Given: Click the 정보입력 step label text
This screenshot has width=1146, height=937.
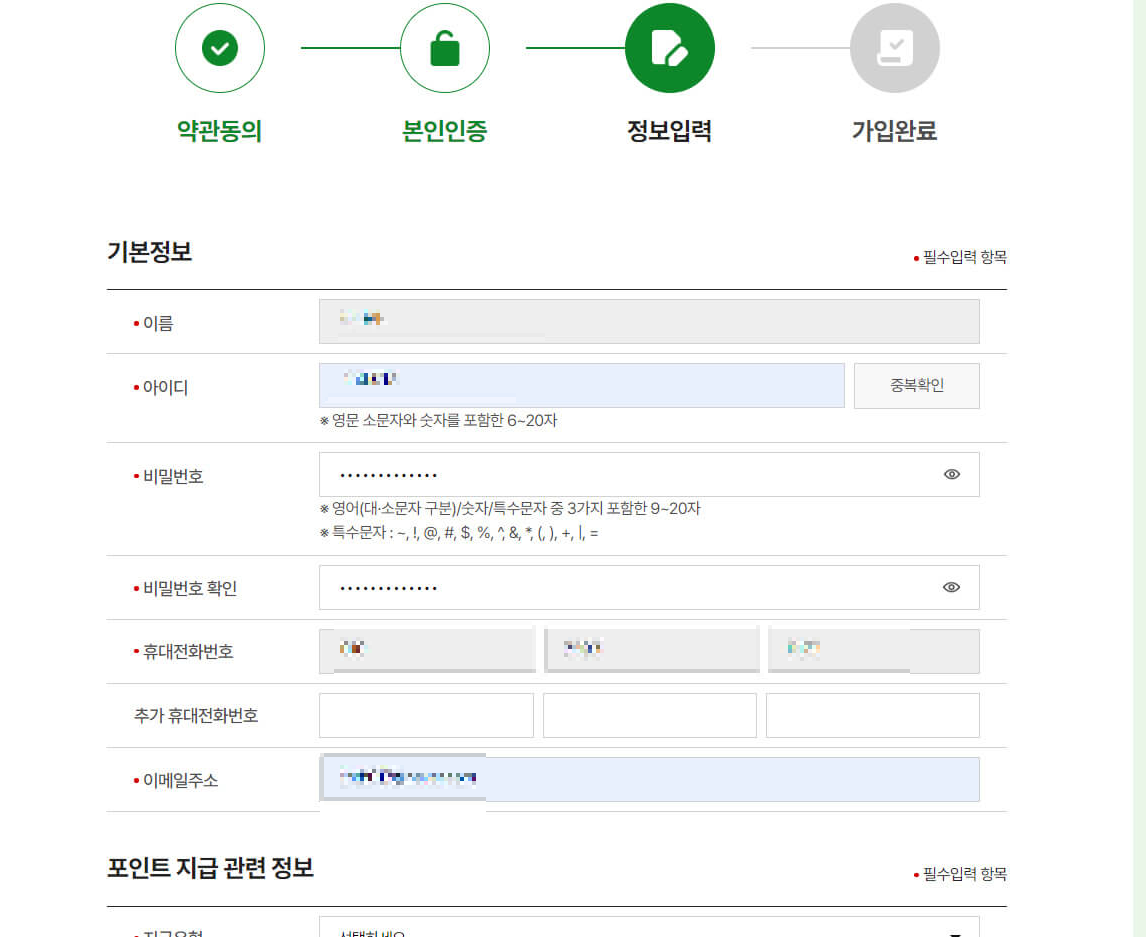Looking at the screenshot, I should (x=670, y=130).
